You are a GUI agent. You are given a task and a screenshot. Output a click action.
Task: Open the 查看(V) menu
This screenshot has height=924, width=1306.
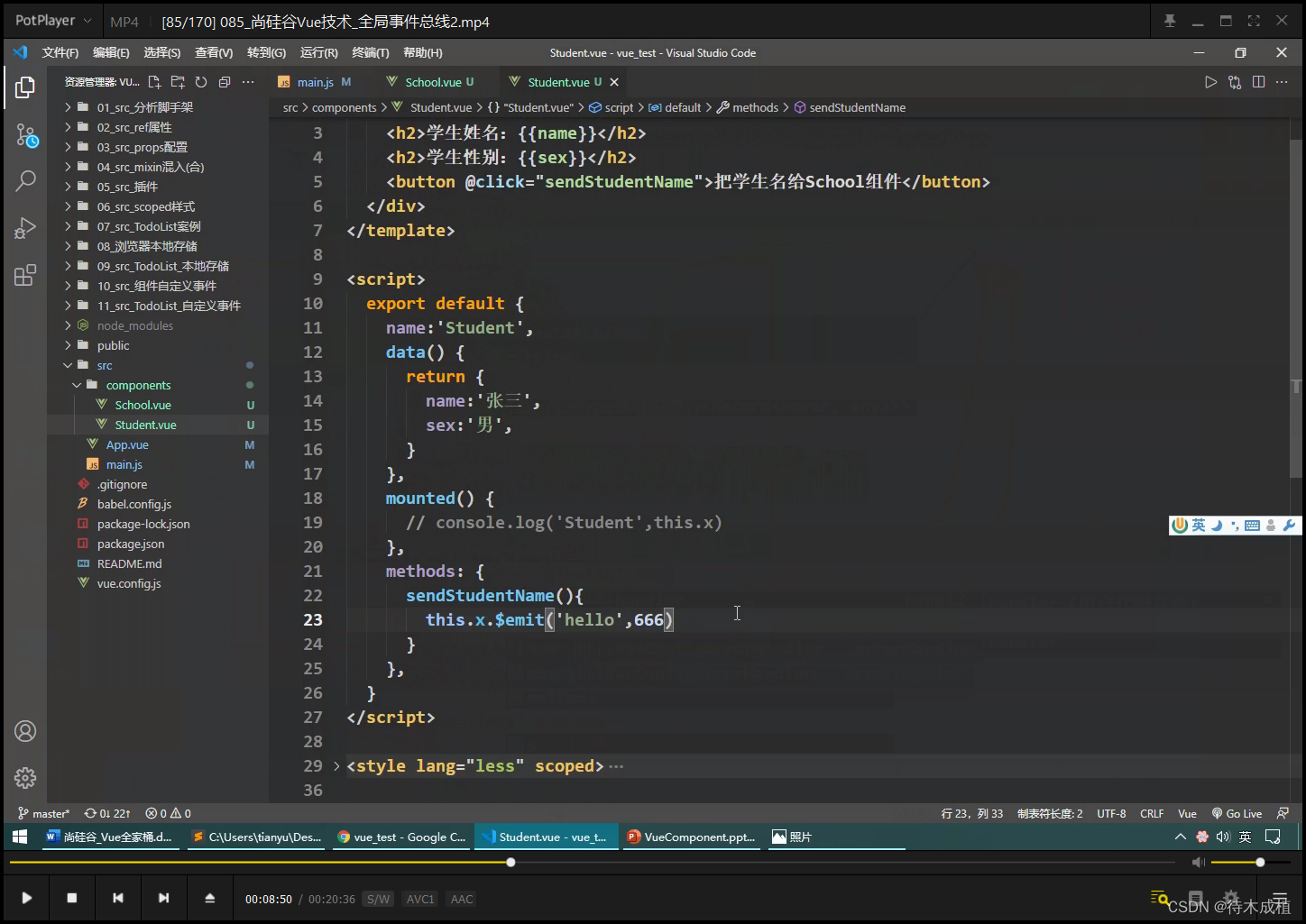(214, 53)
